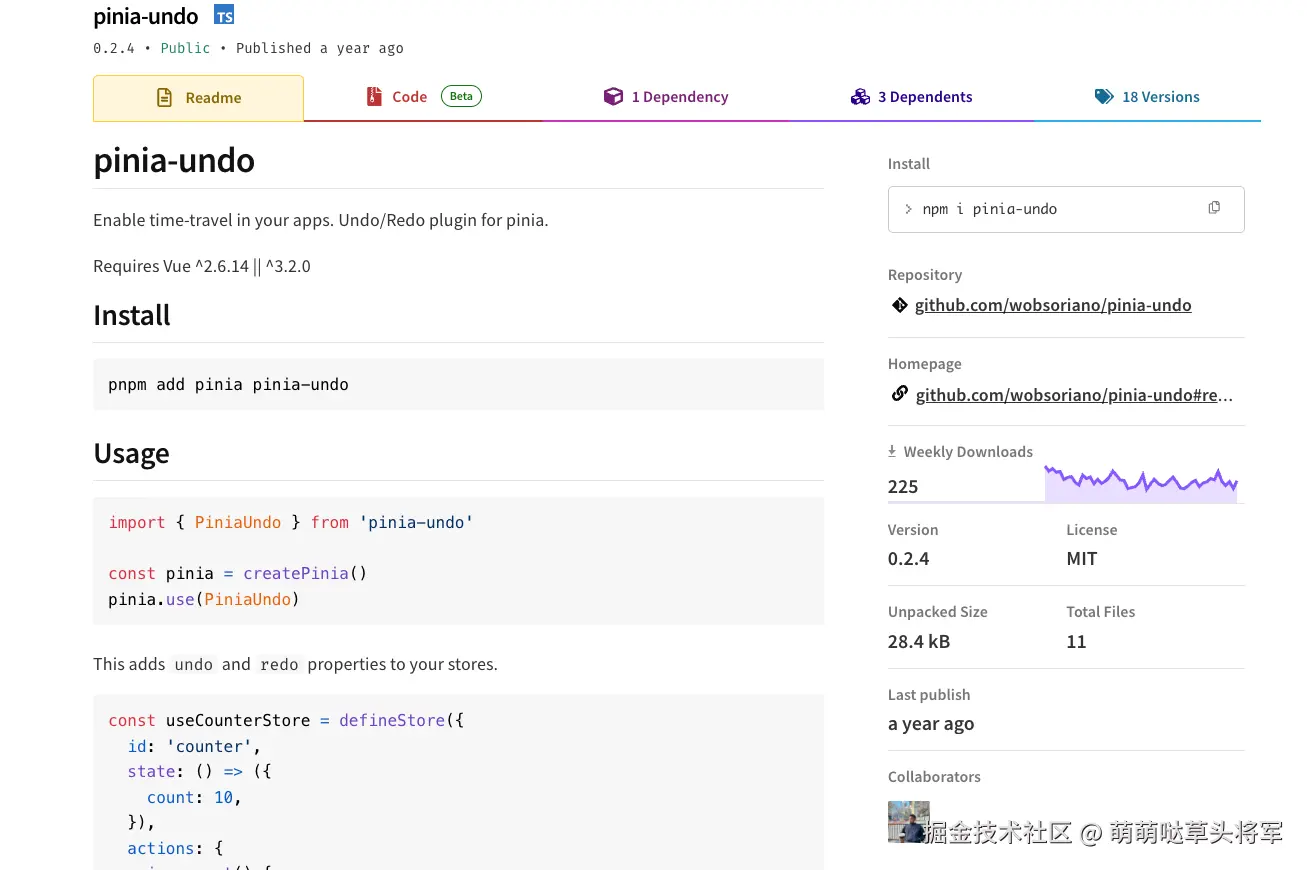
Task: Click the count: 10 code line
Action: pos(194,797)
